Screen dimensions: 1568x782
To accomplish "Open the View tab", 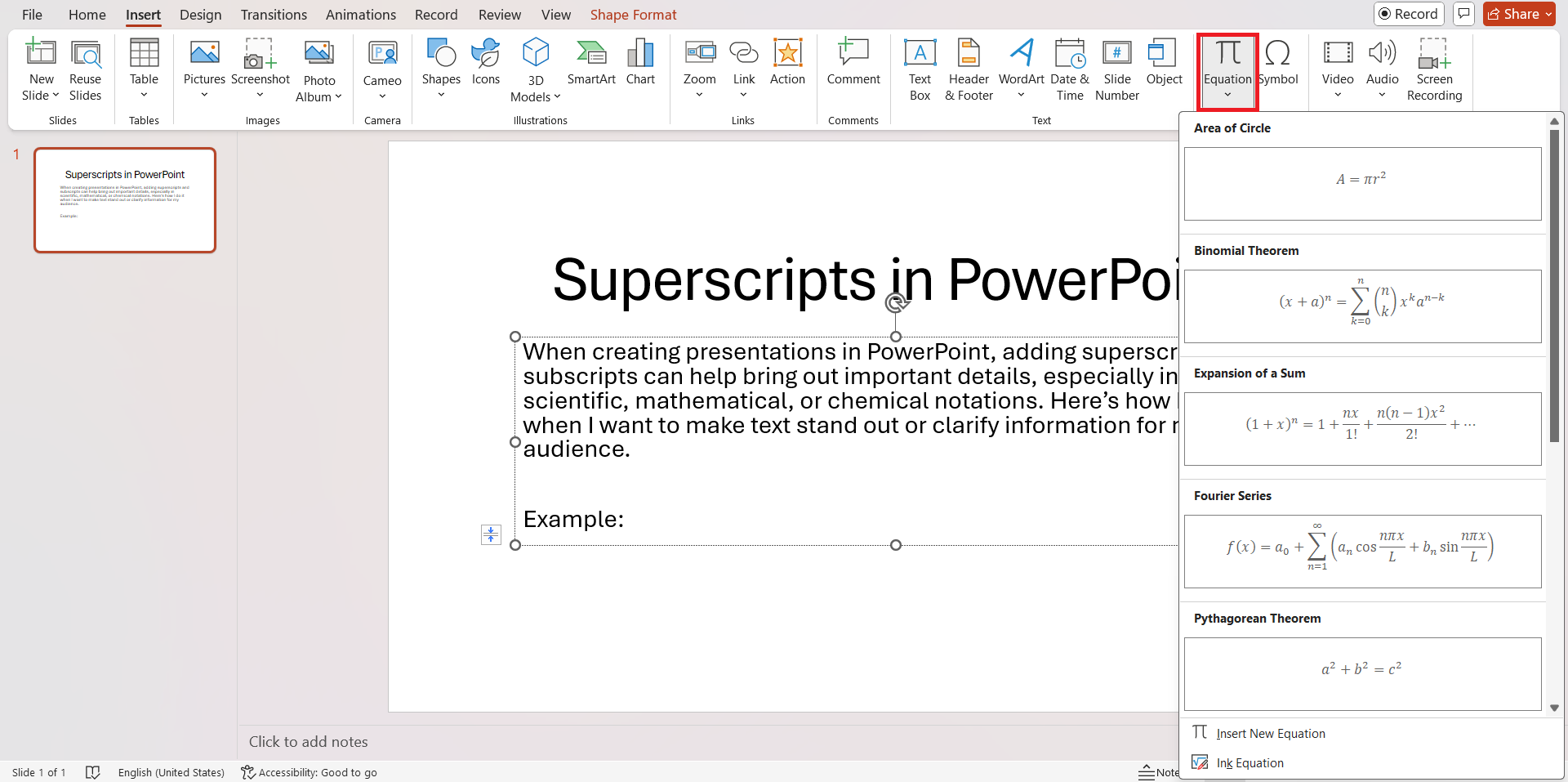I will pyautogui.click(x=556, y=15).
